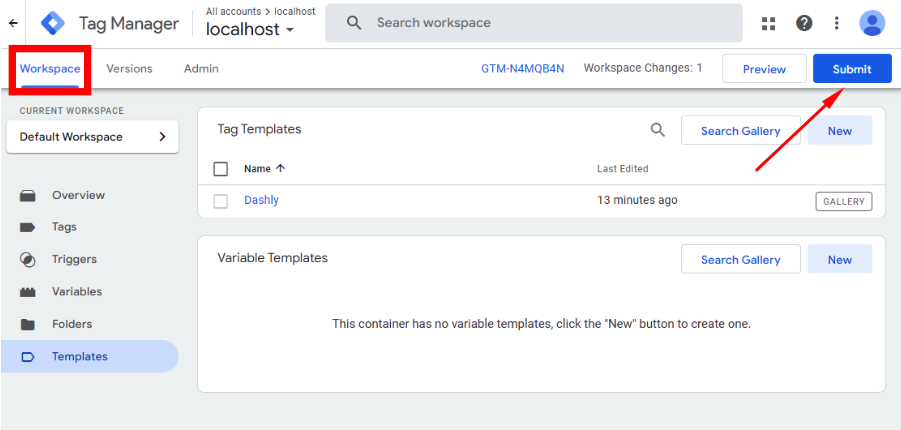Image resolution: width=901 pixels, height=430 pixels.
Task: Click the GTM-N4MQB4N container ID
Action: point(523,68)
